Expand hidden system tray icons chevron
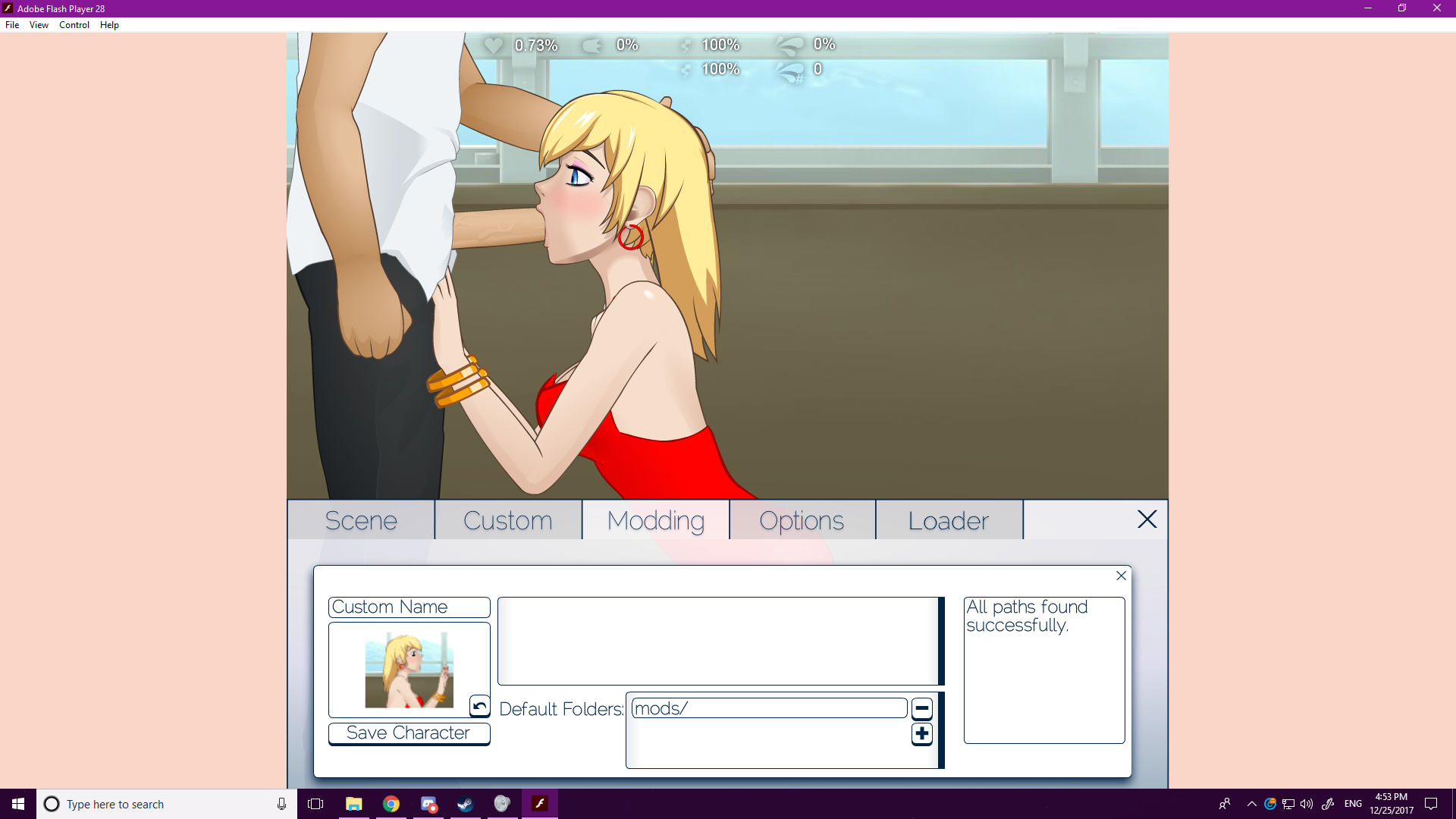This screenshot has width=1456, height=819. click(x=1251, y=804)
